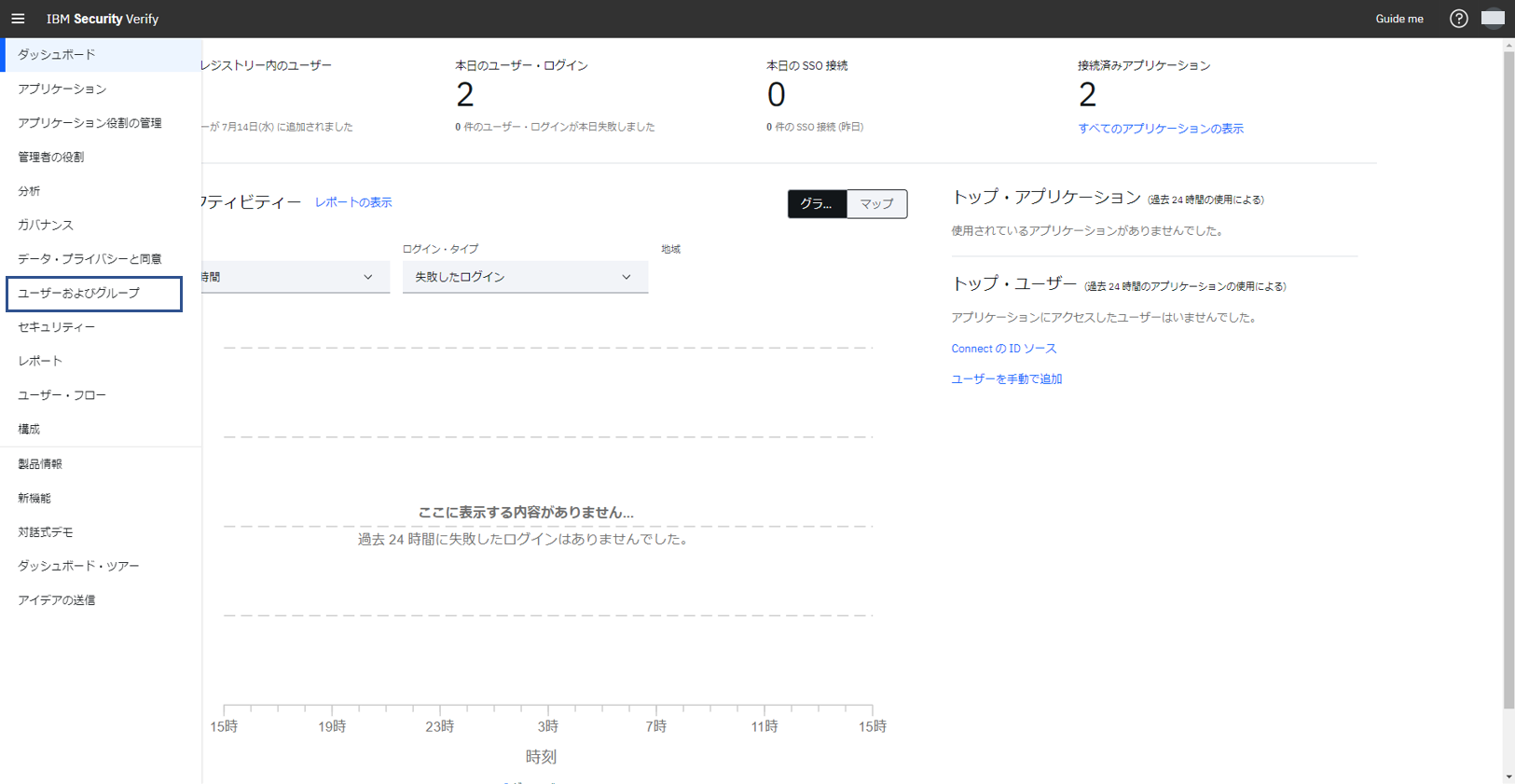Switch to the マップ map view toggle

[x=877, y=203]
